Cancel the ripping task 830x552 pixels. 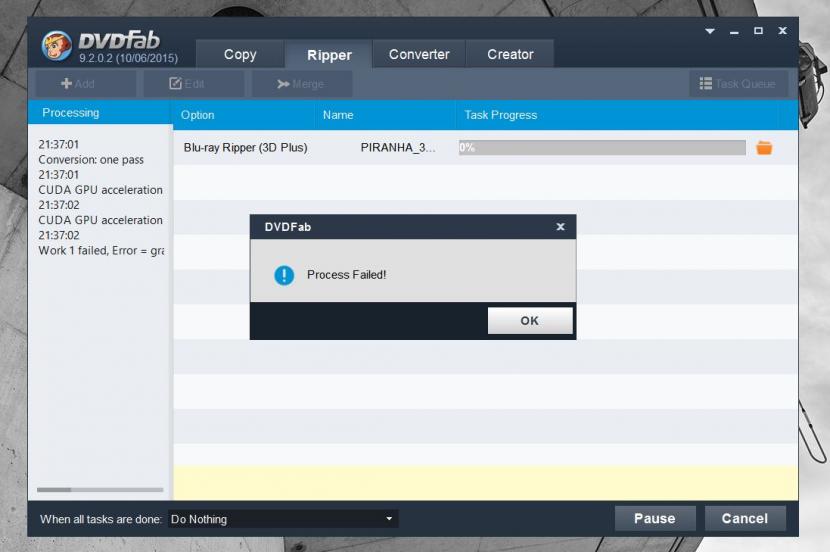click(x=745, y=519)
